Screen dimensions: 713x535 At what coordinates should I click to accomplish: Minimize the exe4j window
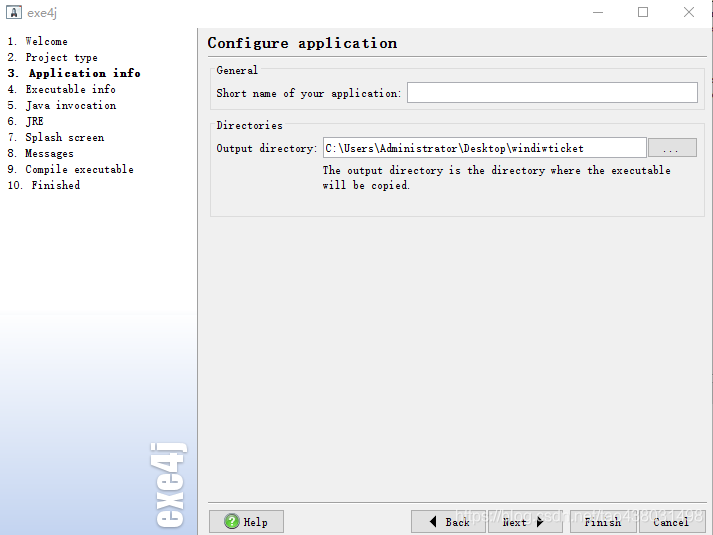pos(598,12)
